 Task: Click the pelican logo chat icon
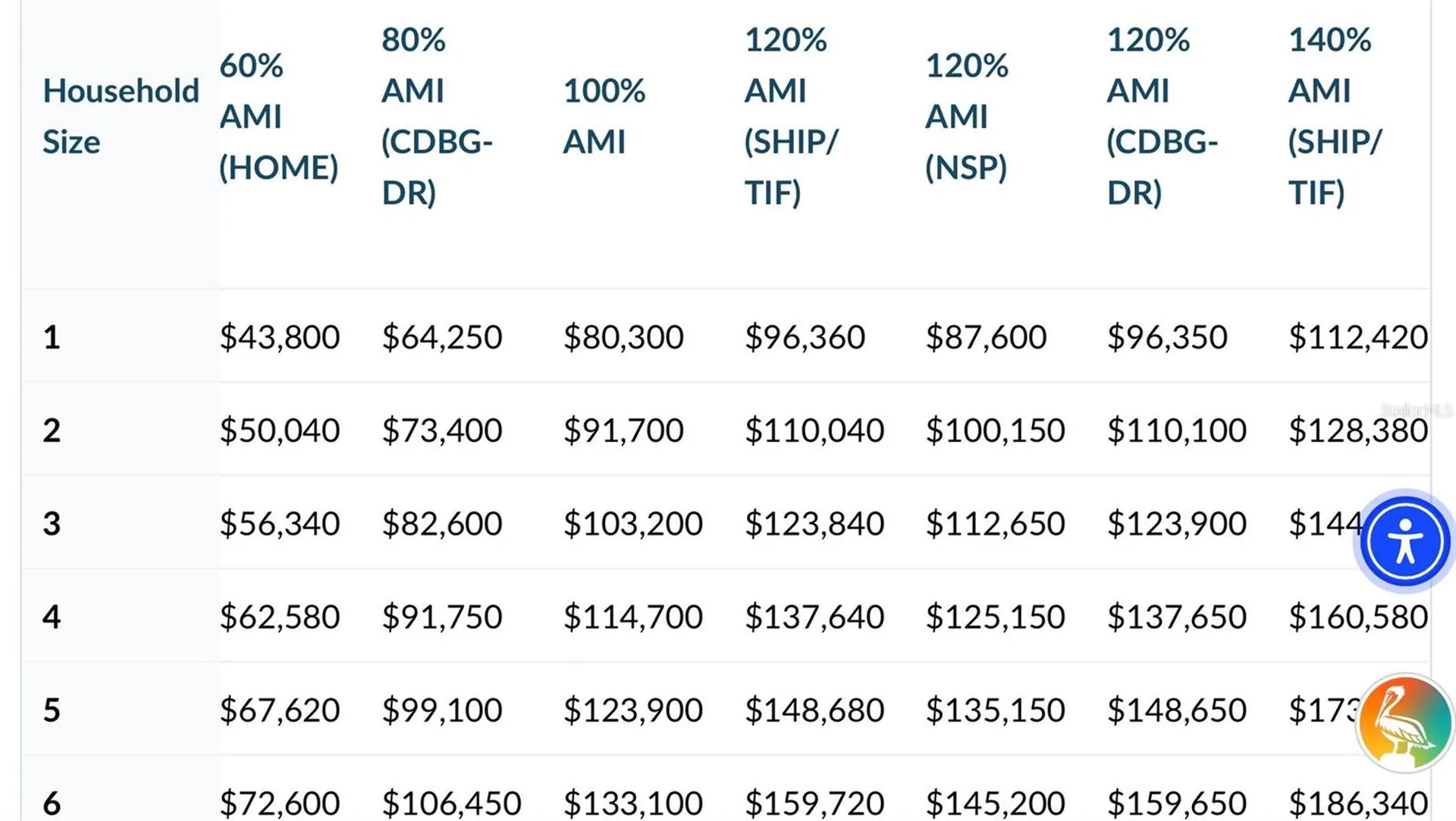pyautogui.click(x=1404, y=723)
